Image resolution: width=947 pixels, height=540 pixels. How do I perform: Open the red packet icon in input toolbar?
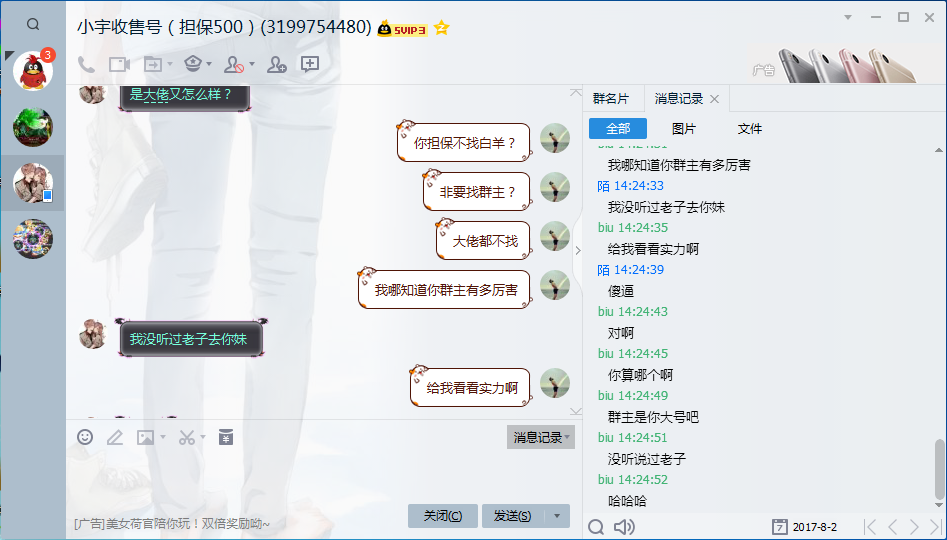(226, 437)
